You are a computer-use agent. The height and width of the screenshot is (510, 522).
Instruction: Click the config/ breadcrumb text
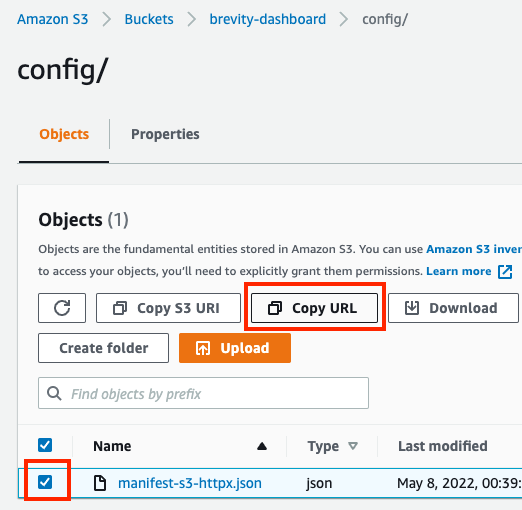coord(385,19)
